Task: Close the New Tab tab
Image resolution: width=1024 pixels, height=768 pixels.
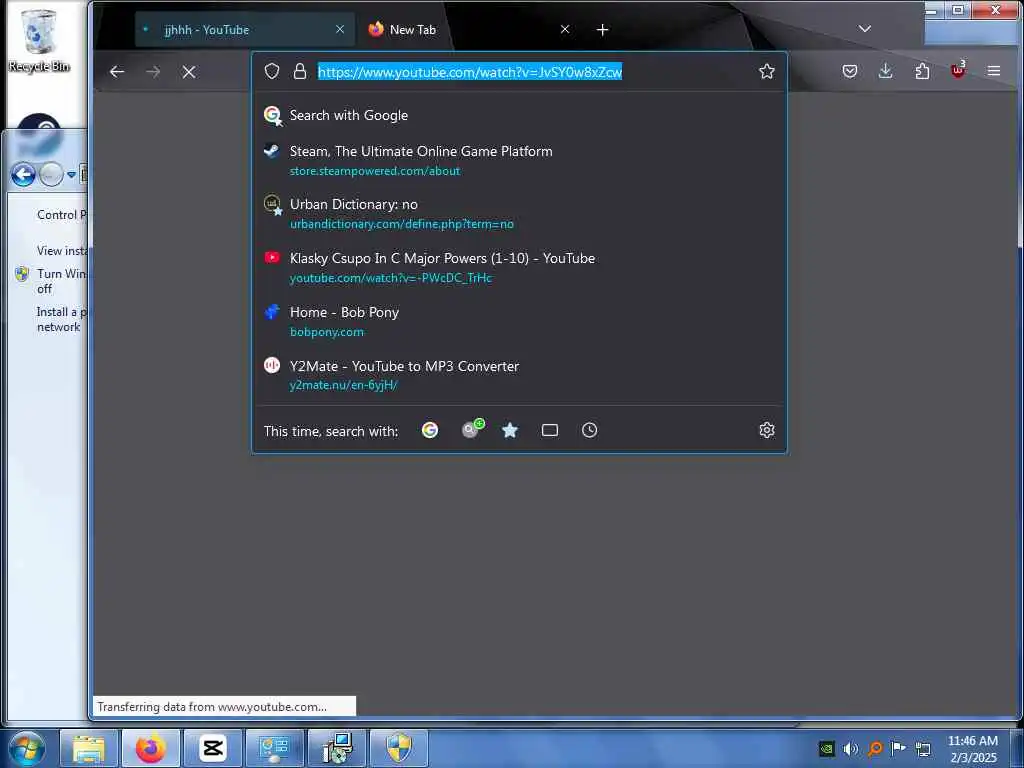Action: point(565,29)
